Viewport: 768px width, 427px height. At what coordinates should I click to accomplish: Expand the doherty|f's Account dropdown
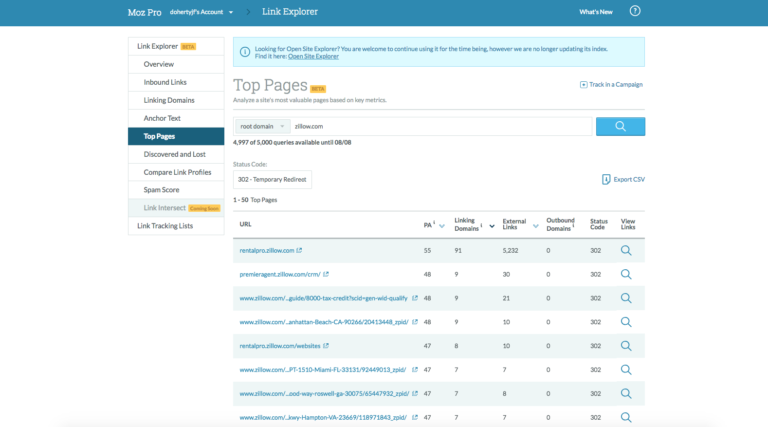pyautogui.click(x=201, y=12)
